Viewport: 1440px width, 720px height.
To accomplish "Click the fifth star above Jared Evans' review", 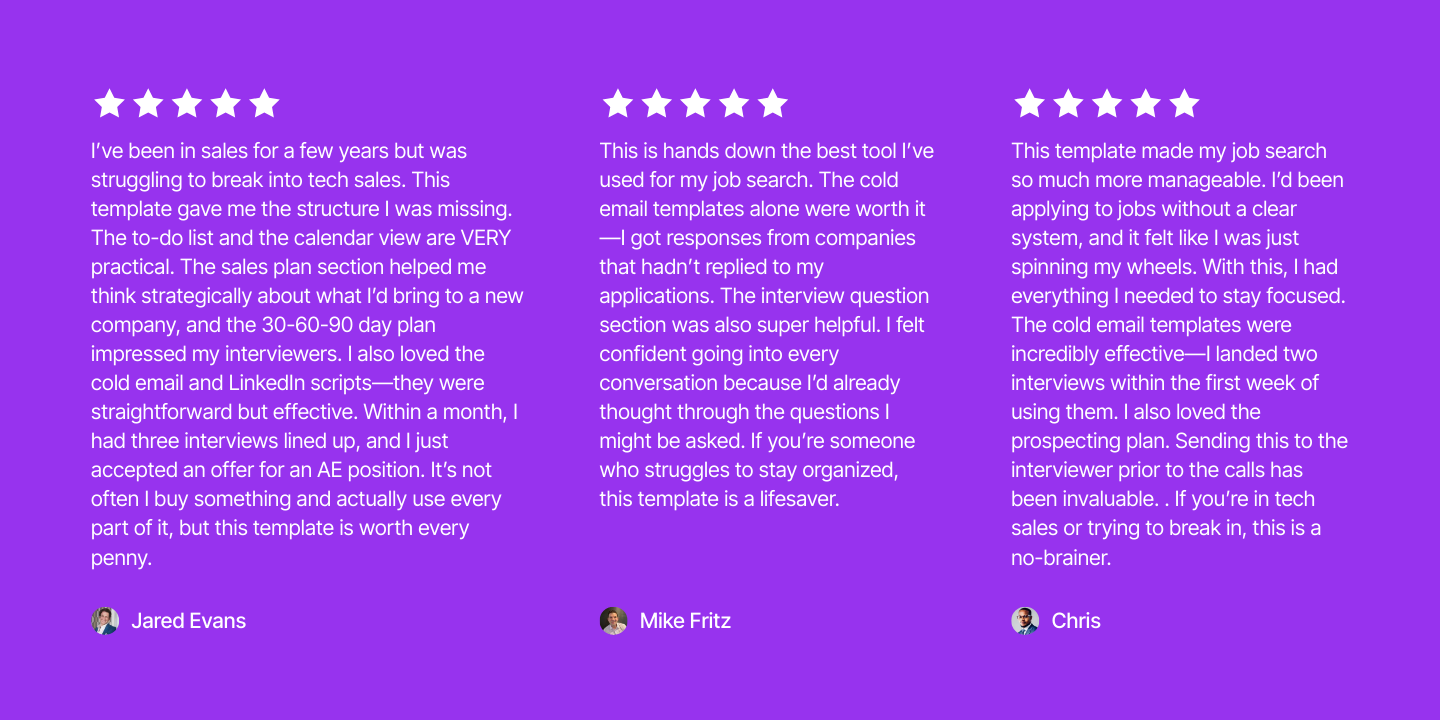I will pos(264,103).
